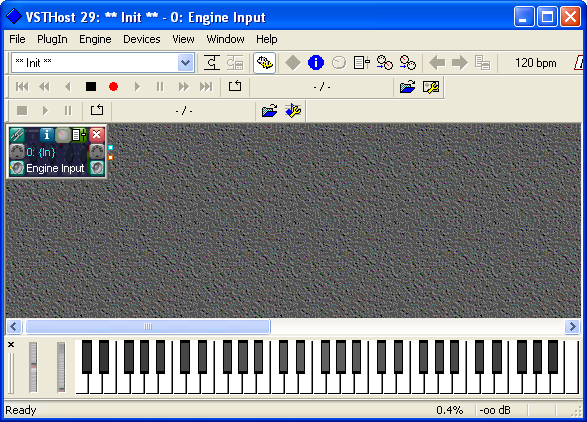Open the Engine menu

click(x=95, y=39)
